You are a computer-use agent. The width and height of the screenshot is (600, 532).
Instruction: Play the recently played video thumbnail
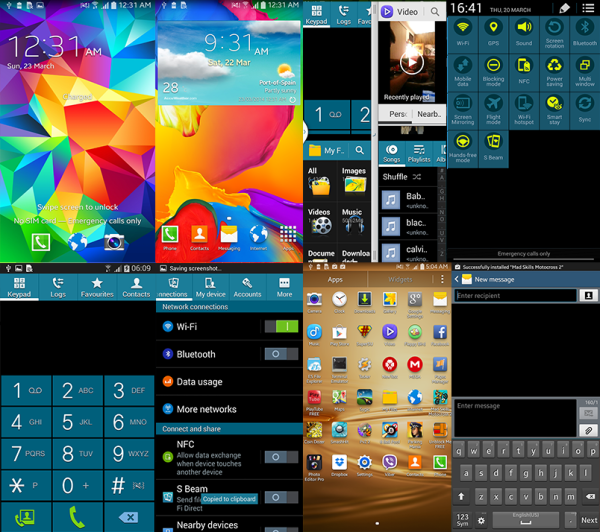pos(412,62)
